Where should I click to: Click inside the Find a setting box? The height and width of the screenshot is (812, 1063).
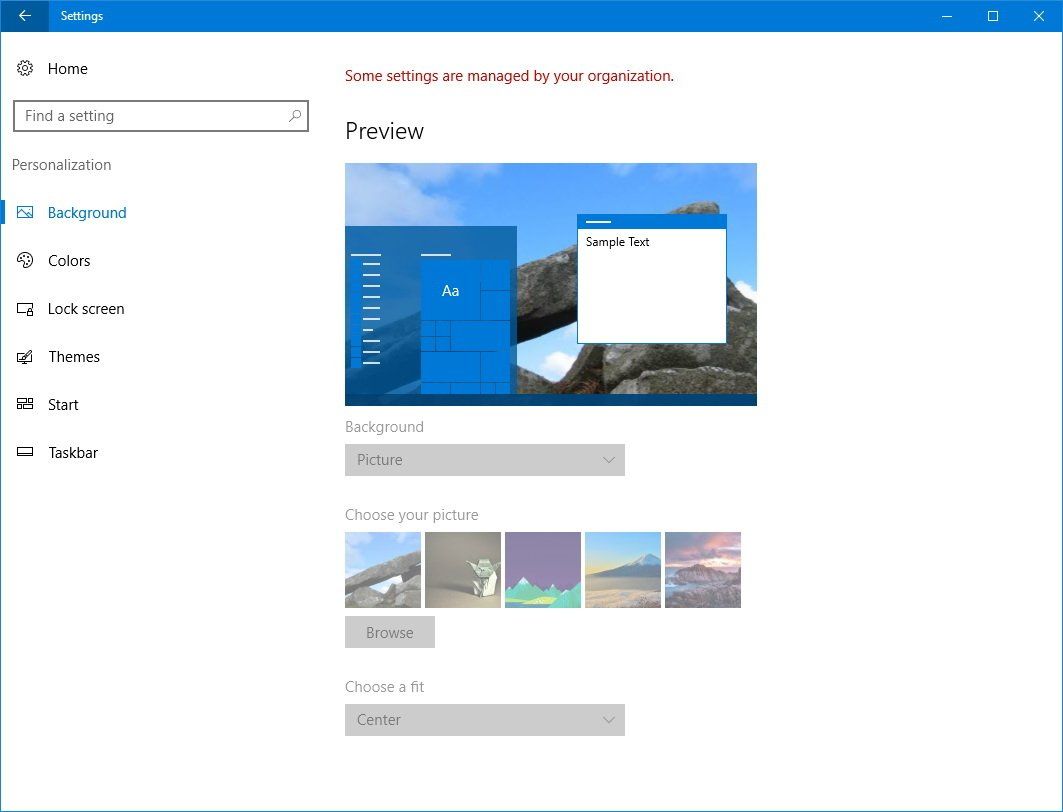(150, 116)
